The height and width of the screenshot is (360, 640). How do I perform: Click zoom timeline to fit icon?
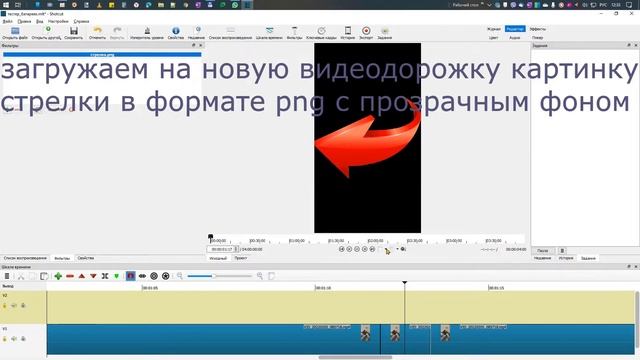271,276
